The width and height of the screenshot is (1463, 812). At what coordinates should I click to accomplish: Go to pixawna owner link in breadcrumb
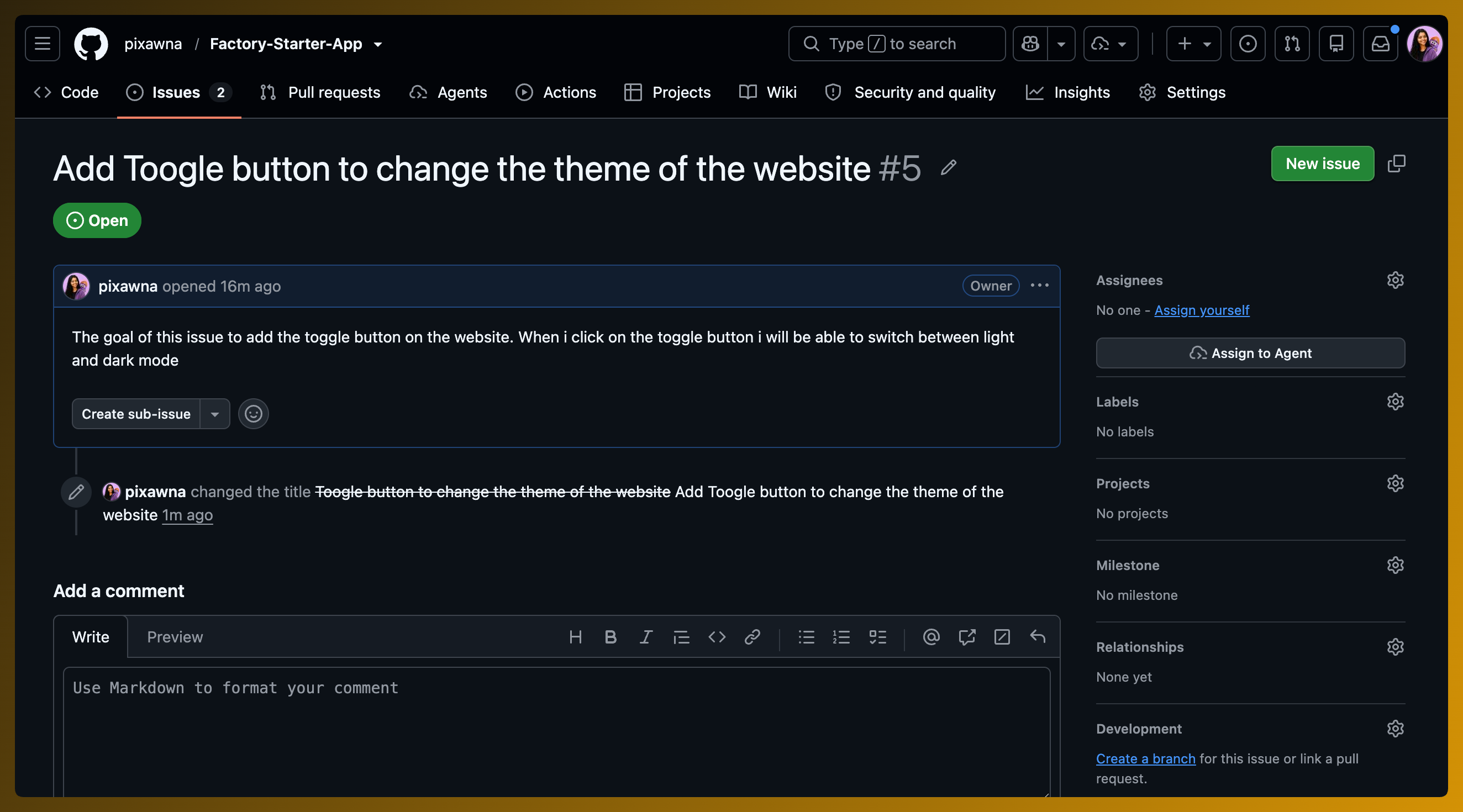click(x=154, y=44)
